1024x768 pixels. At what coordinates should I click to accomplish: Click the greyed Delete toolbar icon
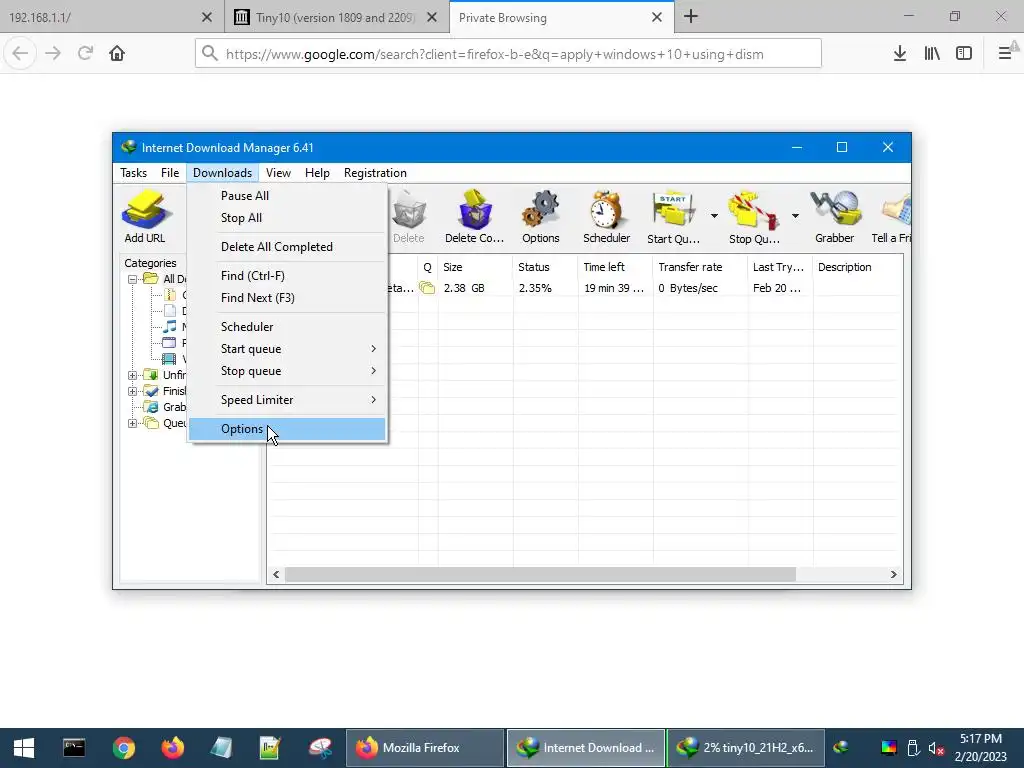click(409, 217)
